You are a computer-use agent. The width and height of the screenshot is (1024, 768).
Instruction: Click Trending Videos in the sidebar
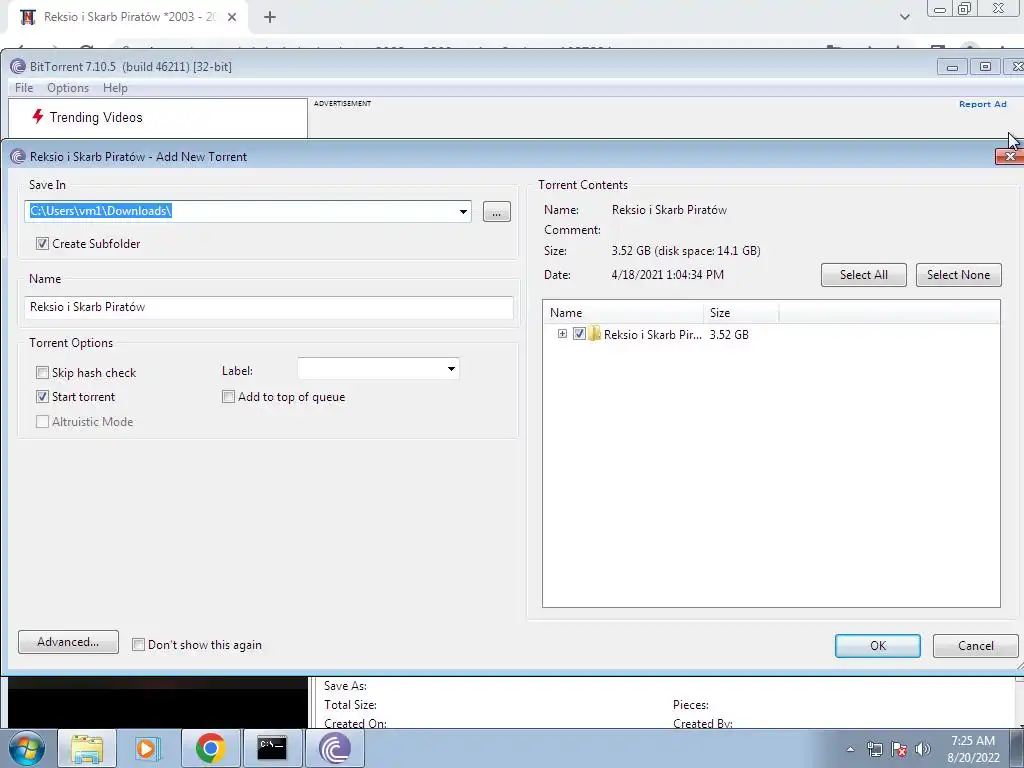pyautogui.click(x=95, y=117)
